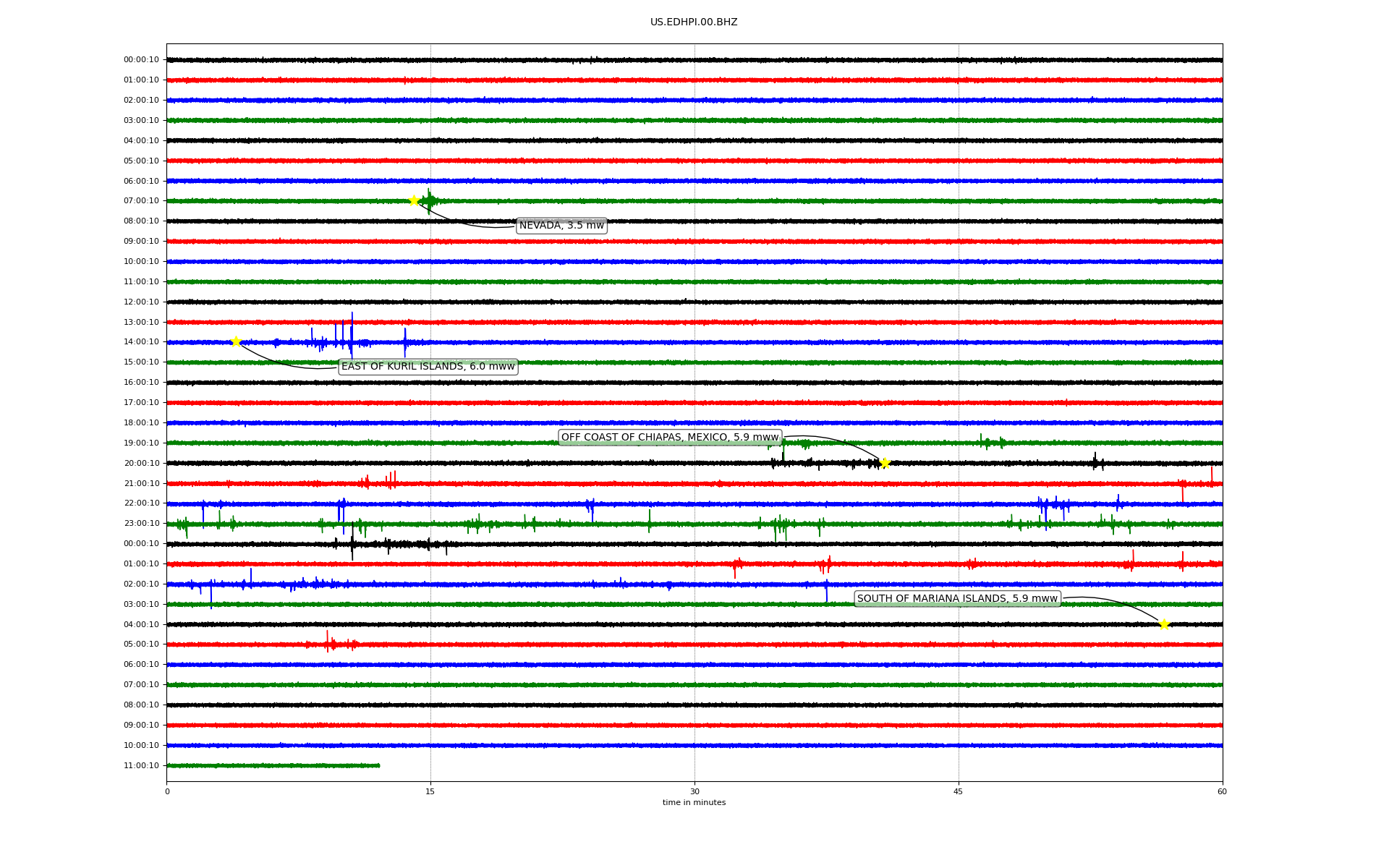This screenshot has height=868, width=1389.
Task: Select the 'SOUTH OF MARIANA ISLANDS, 5.9 mww' label
Action: [x=957, y=598]
